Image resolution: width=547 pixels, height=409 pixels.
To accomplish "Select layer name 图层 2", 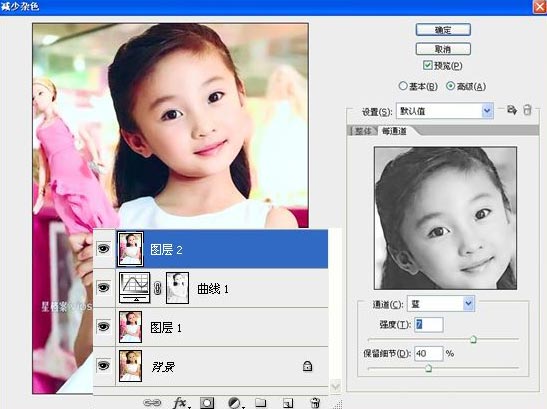I will pyautogui.click(x=166, y=250).
